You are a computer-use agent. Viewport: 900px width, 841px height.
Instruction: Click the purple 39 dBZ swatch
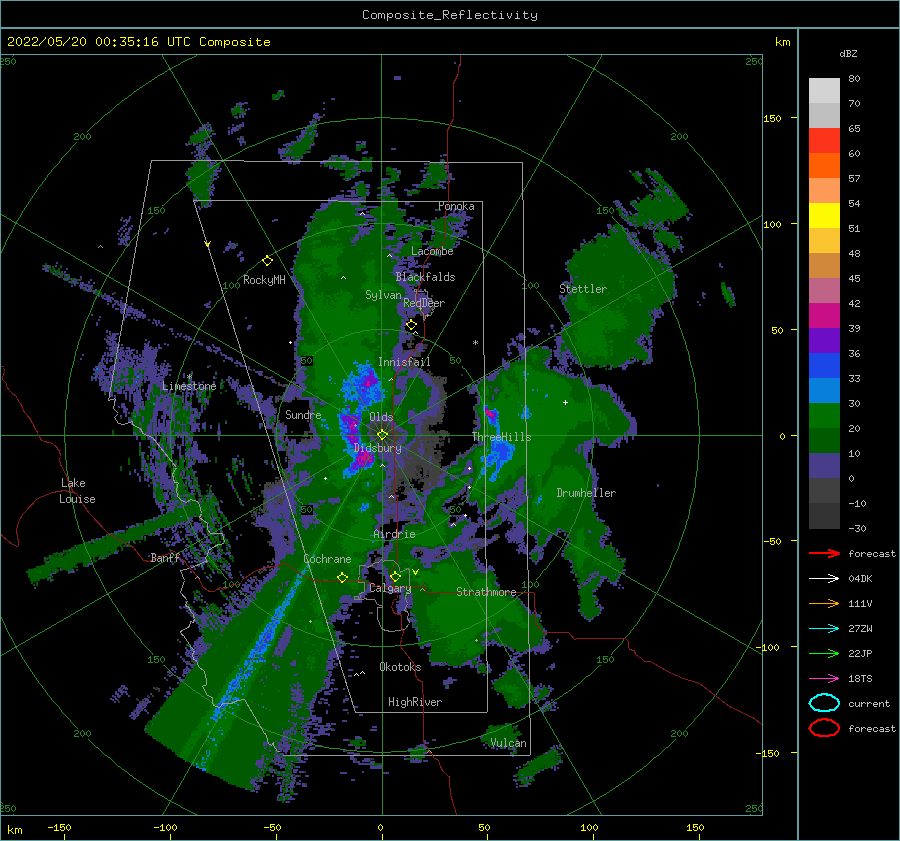tap(824, 340)
